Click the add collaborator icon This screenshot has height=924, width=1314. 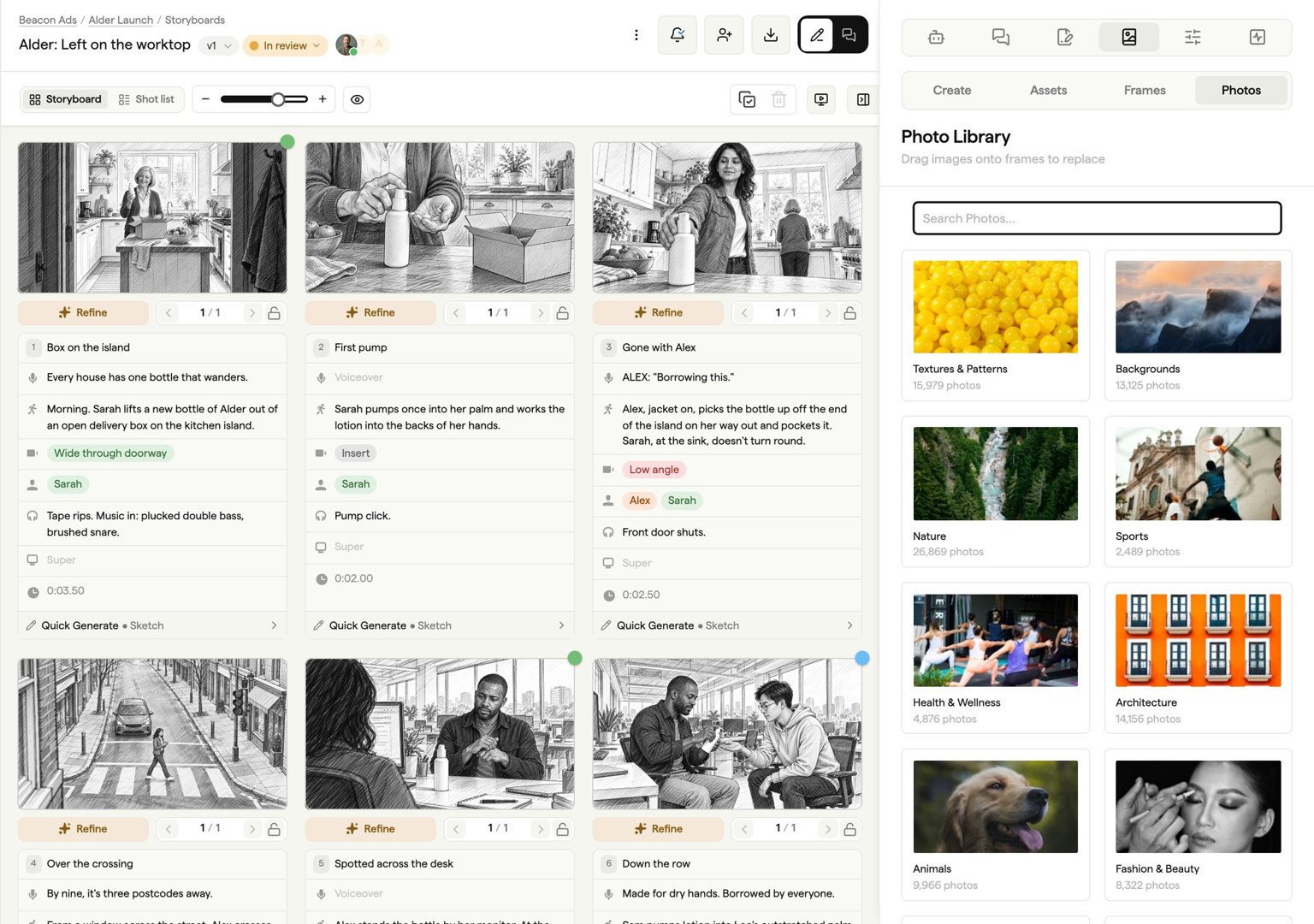pos(724,35)
